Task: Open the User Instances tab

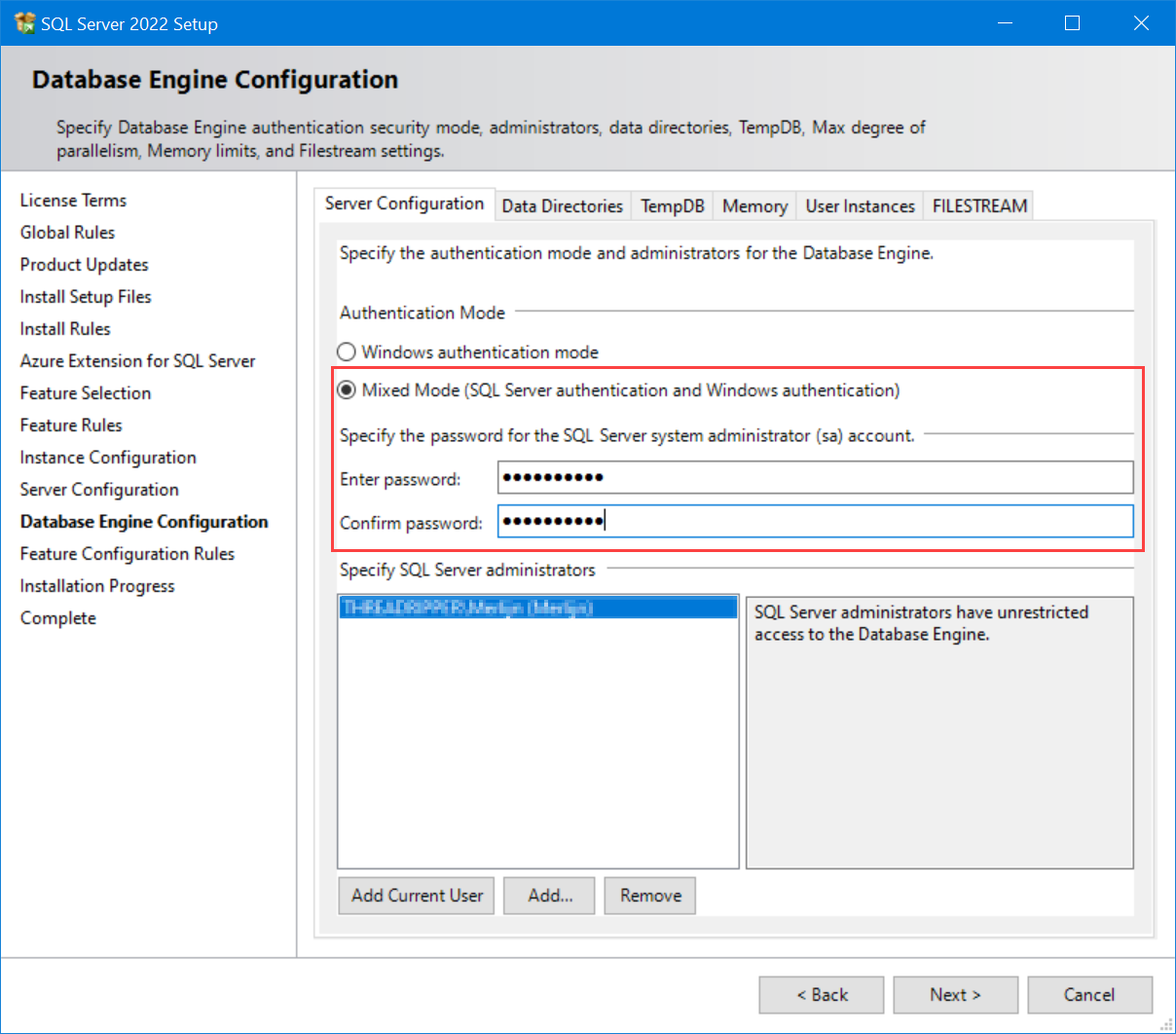Action: (x=859, y=205)
